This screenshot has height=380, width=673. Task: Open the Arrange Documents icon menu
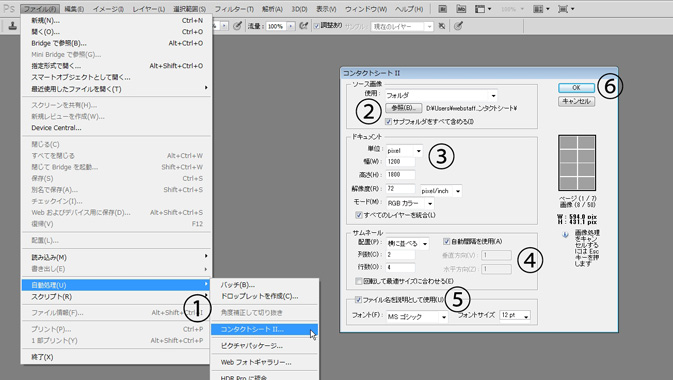541,9
